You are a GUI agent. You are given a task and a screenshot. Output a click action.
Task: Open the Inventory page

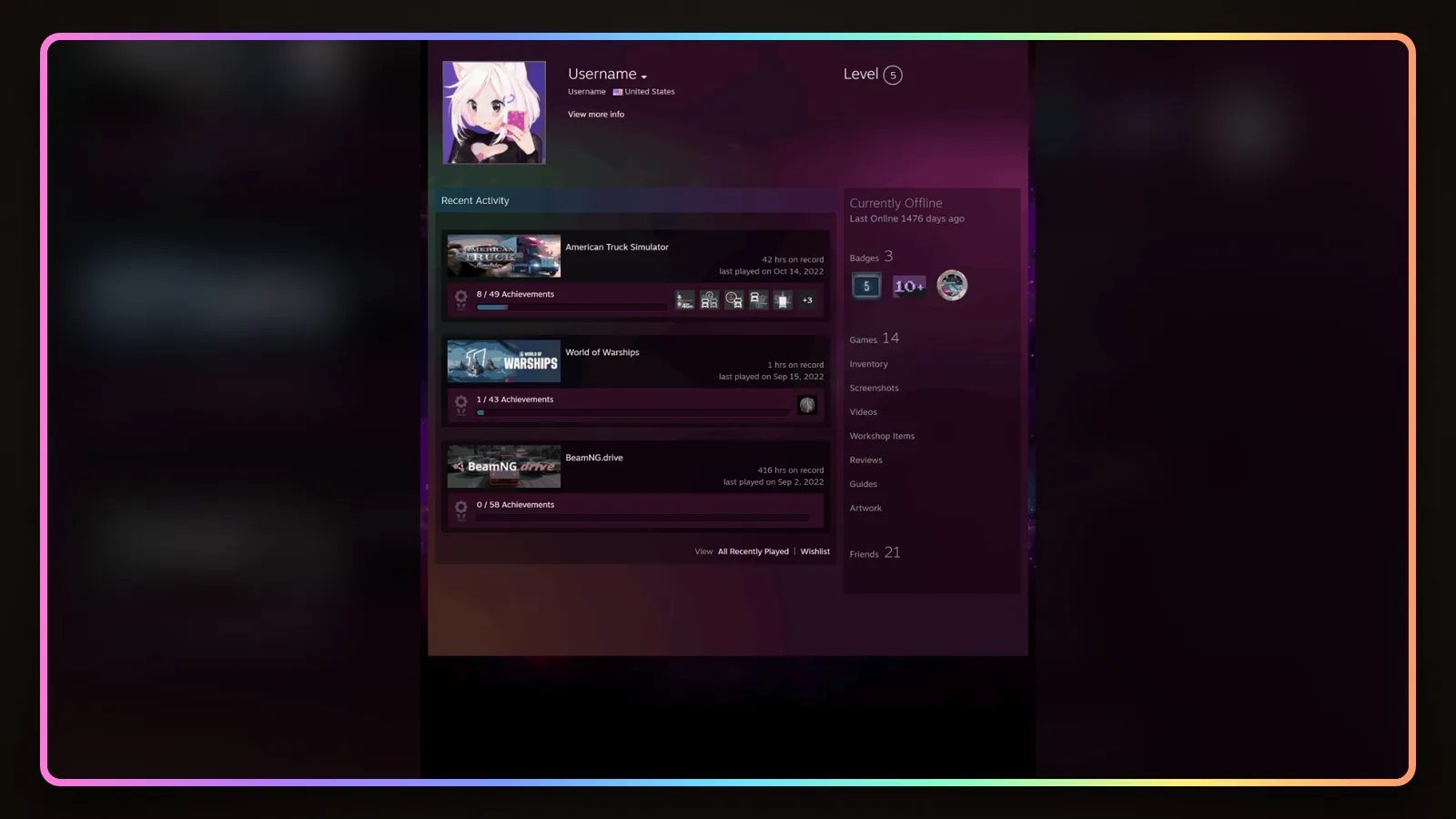coord(869,364)
